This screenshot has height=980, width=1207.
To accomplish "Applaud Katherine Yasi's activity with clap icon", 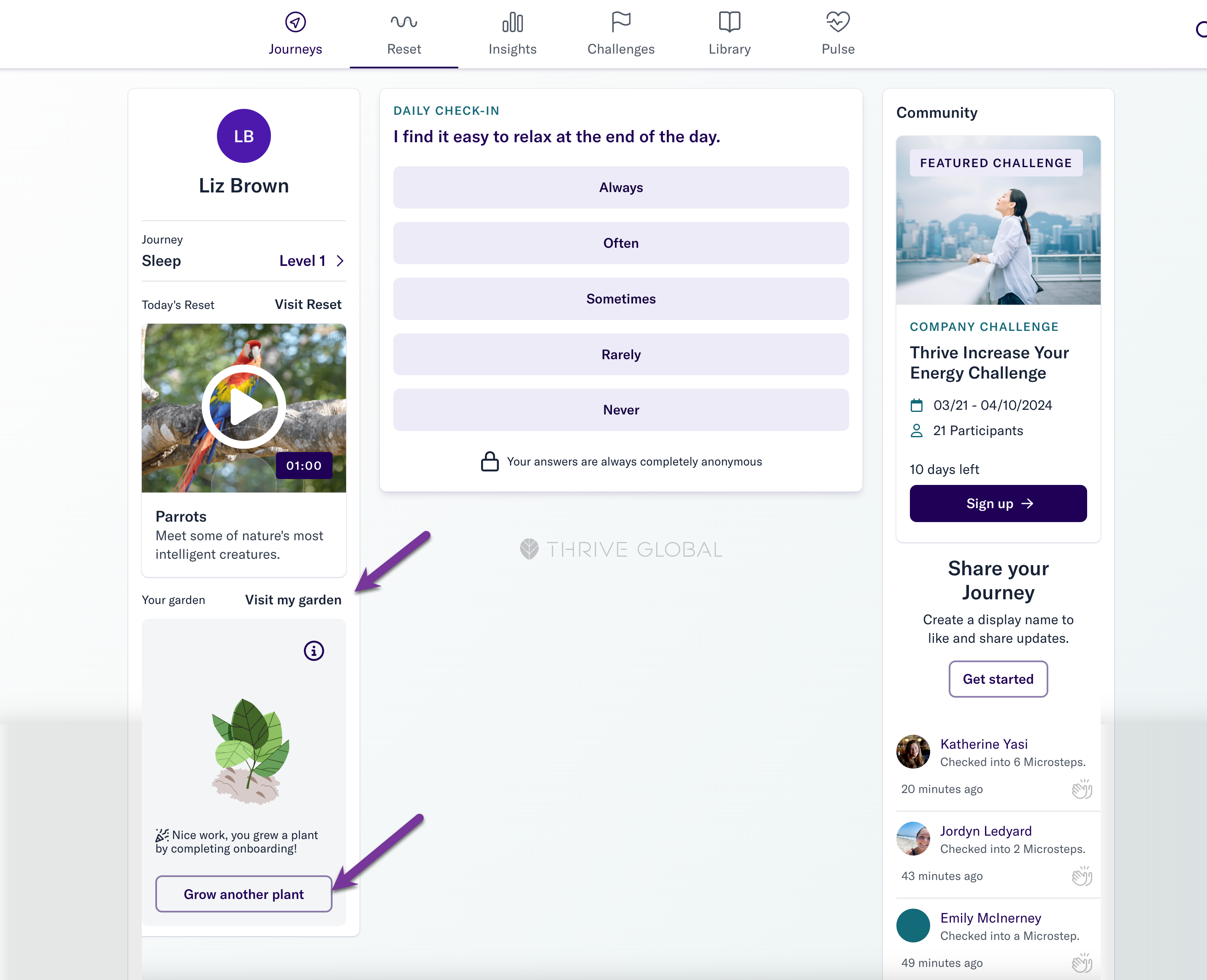I will [x=1082, y=789].
